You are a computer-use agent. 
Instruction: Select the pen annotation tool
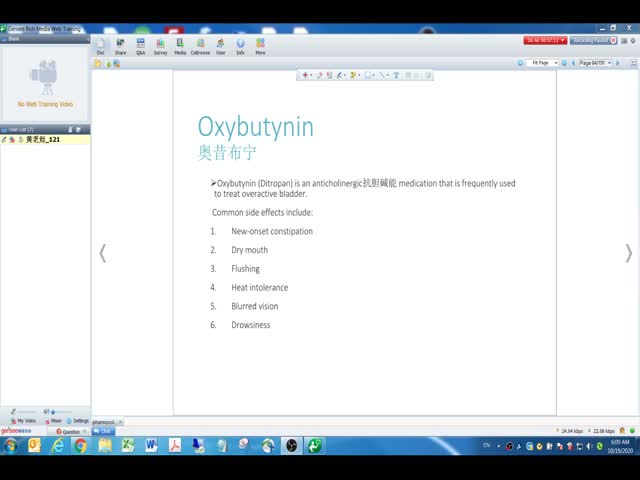(x=339, y=75)
